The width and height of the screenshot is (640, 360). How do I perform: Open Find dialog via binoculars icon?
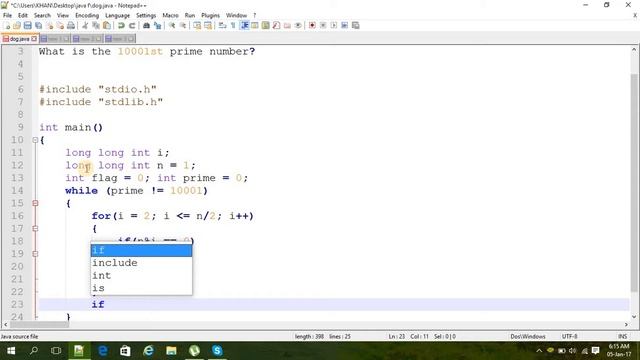click(x=146, y=26)
